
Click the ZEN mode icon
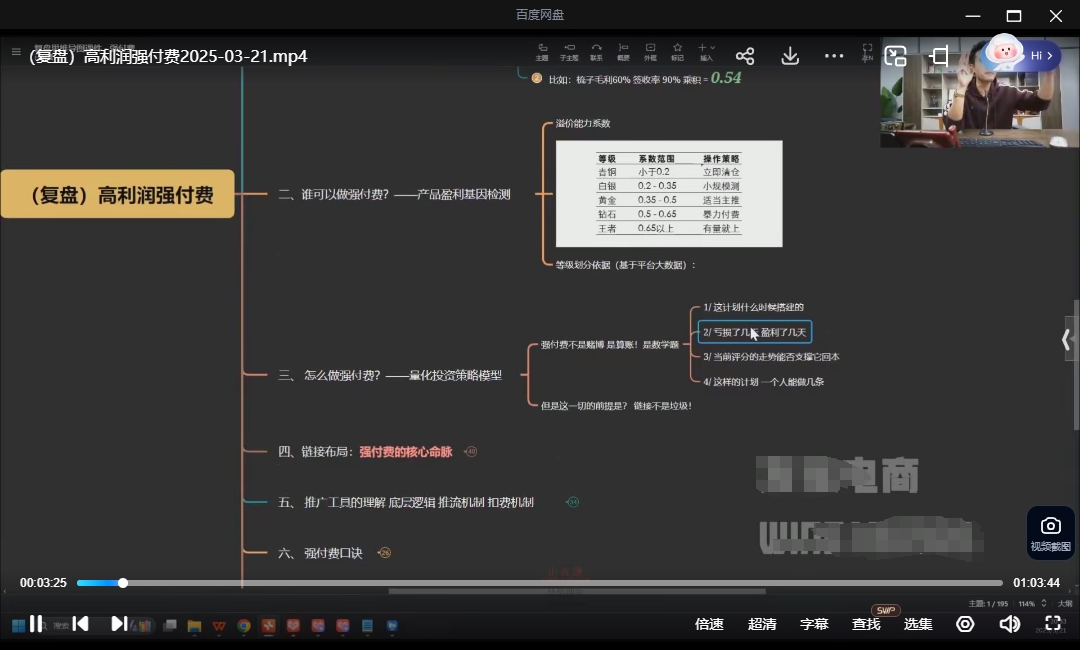867,52
